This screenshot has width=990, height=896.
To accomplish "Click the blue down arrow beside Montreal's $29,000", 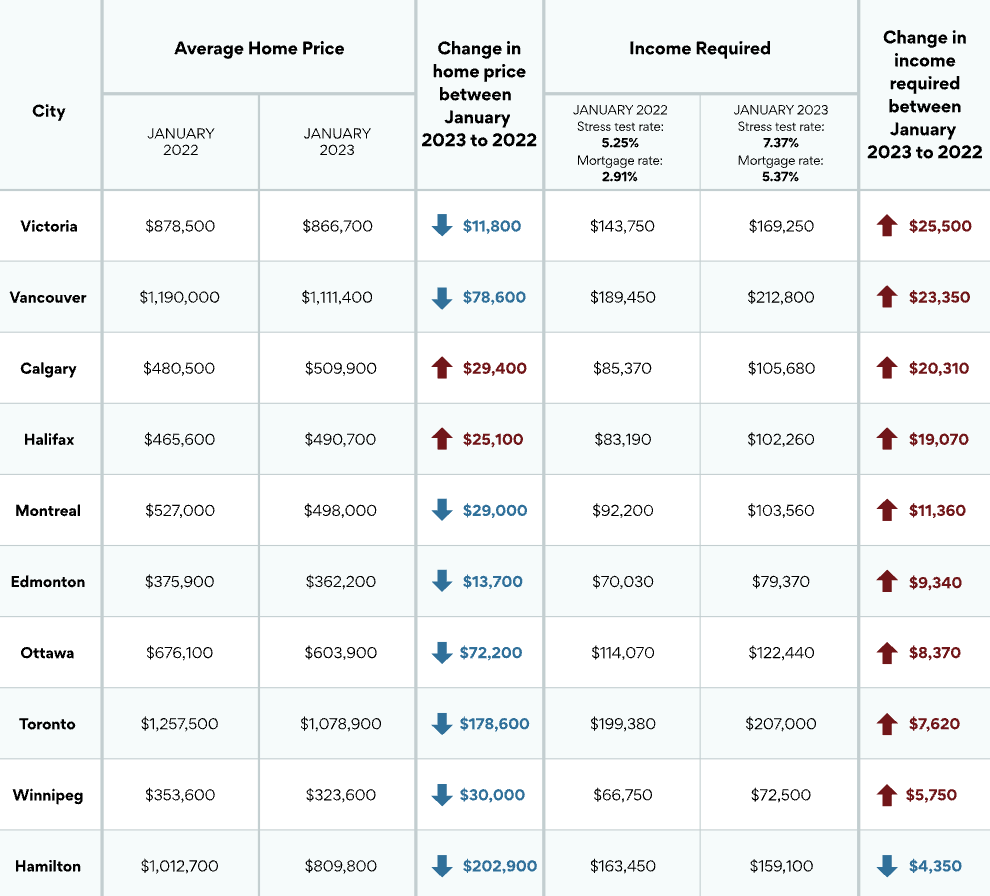I will (442, 510).
